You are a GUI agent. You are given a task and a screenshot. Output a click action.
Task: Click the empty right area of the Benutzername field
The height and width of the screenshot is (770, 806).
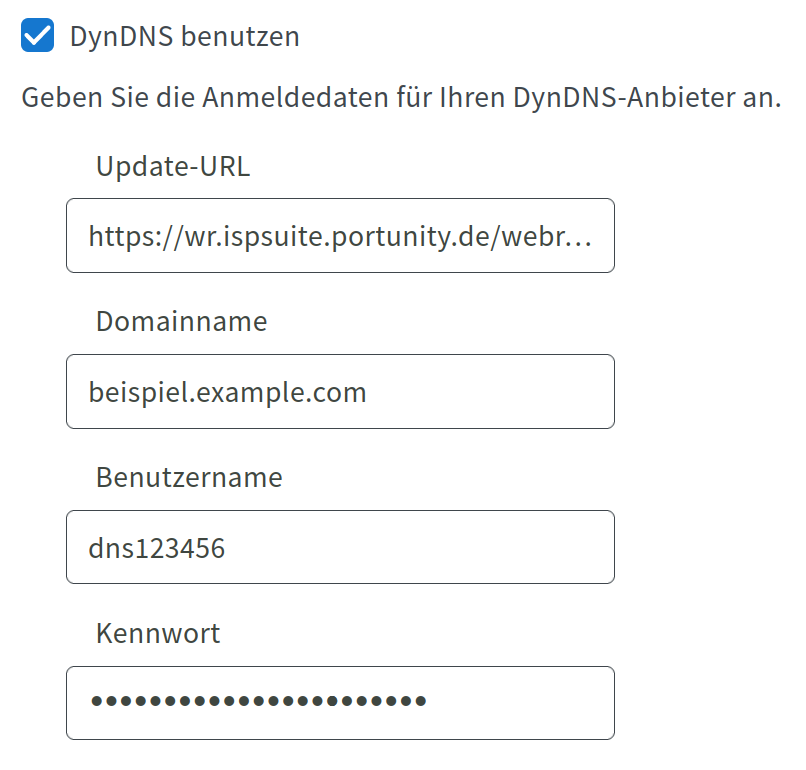pos(450,548)
